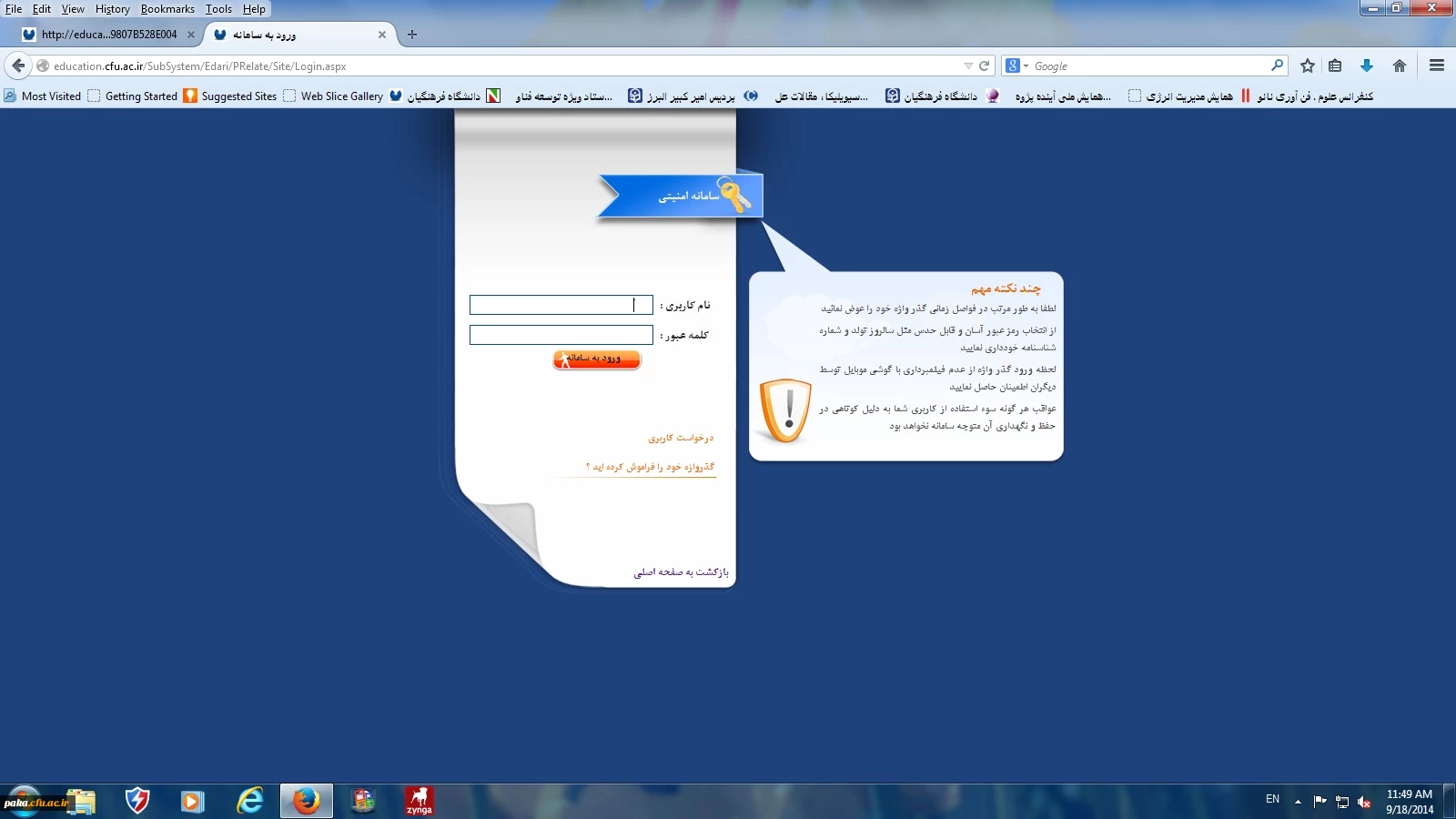Open a new tab with the plus button

coord(412,35)
